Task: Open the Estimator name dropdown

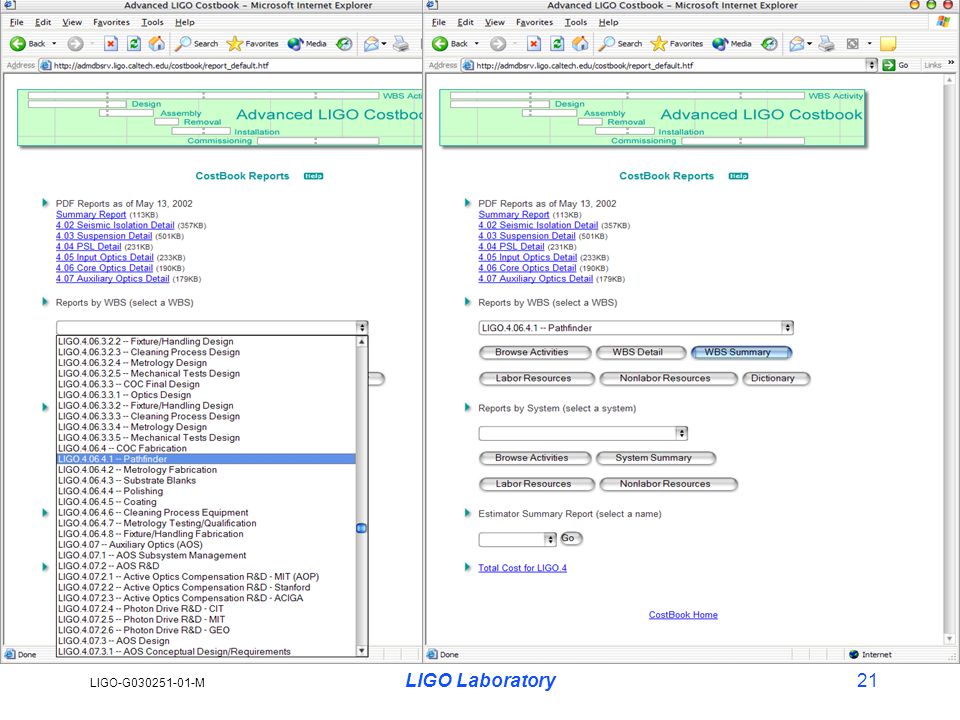Action: [x=550, y=539]
